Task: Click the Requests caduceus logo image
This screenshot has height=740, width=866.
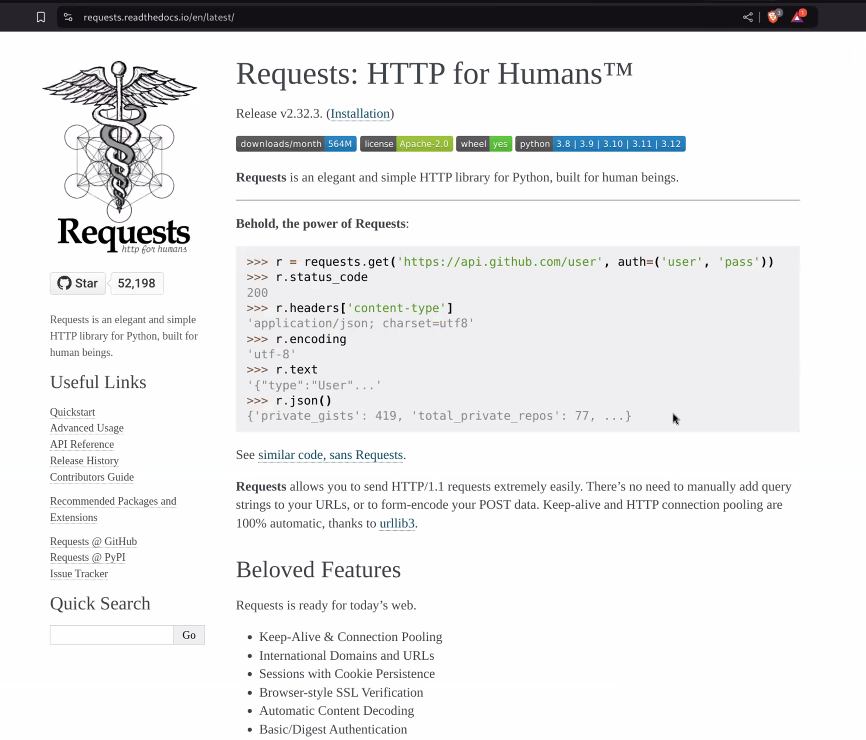Action: (x=120, y=158)
